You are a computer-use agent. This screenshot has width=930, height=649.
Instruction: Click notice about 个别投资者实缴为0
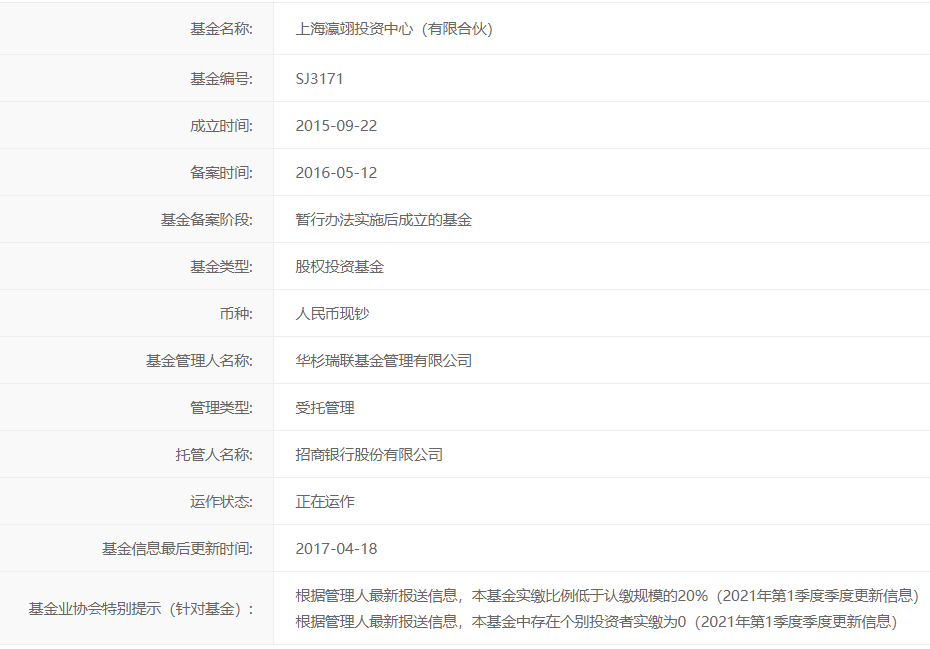click(597, 622)
